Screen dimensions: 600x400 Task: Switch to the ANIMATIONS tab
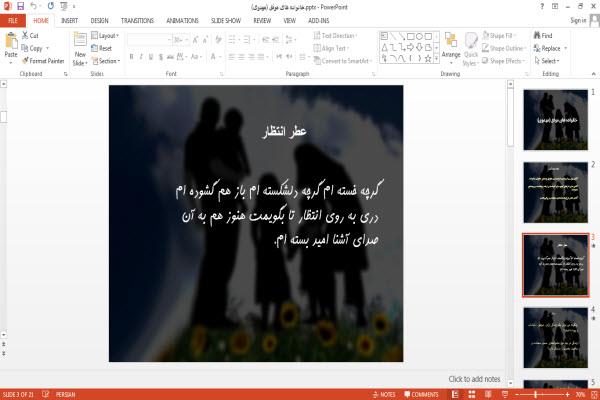[183, 21]
